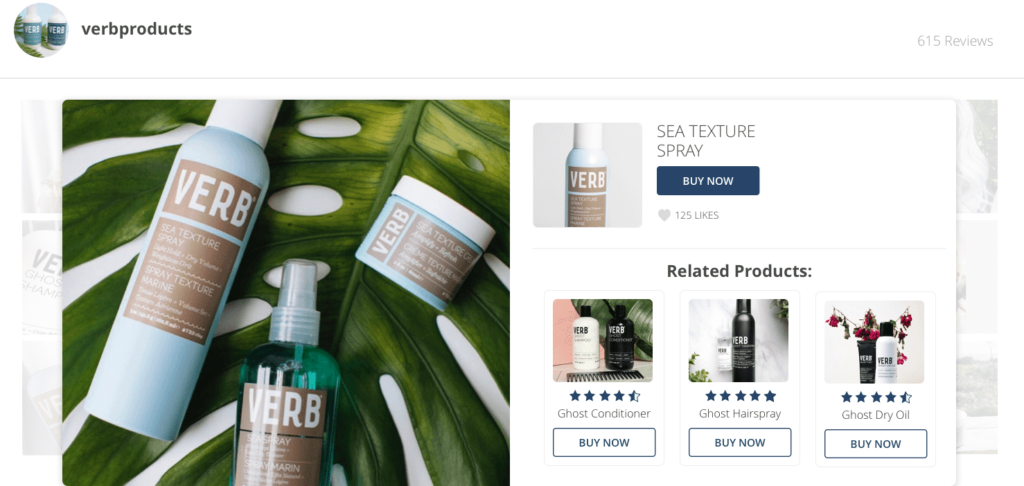Click Buy Now under Ghost Dry Oil
Image resolution: width=1024 pixels, height=486 pixels.
click(x=876, y=444)
